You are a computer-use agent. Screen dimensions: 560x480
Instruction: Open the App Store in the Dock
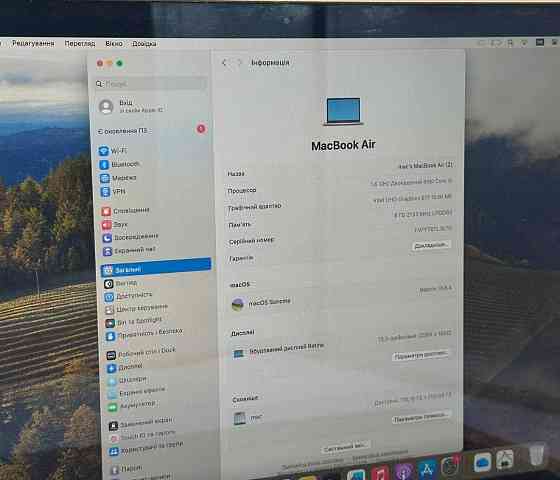click(427, 469)
